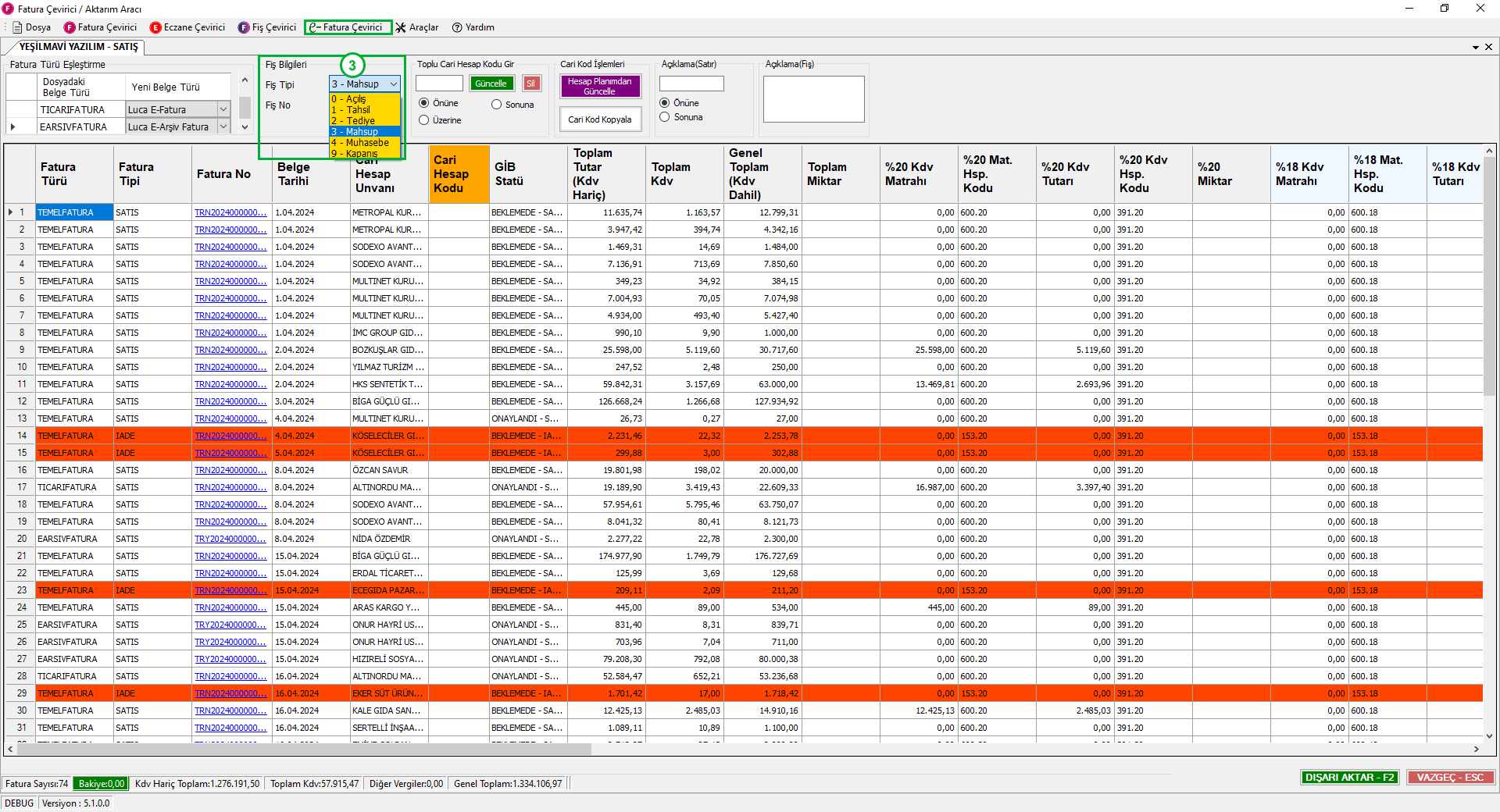Open the tab list arrow beside close icon
This screenshot has width=1500, height=812.
[x=1476, y=47]
